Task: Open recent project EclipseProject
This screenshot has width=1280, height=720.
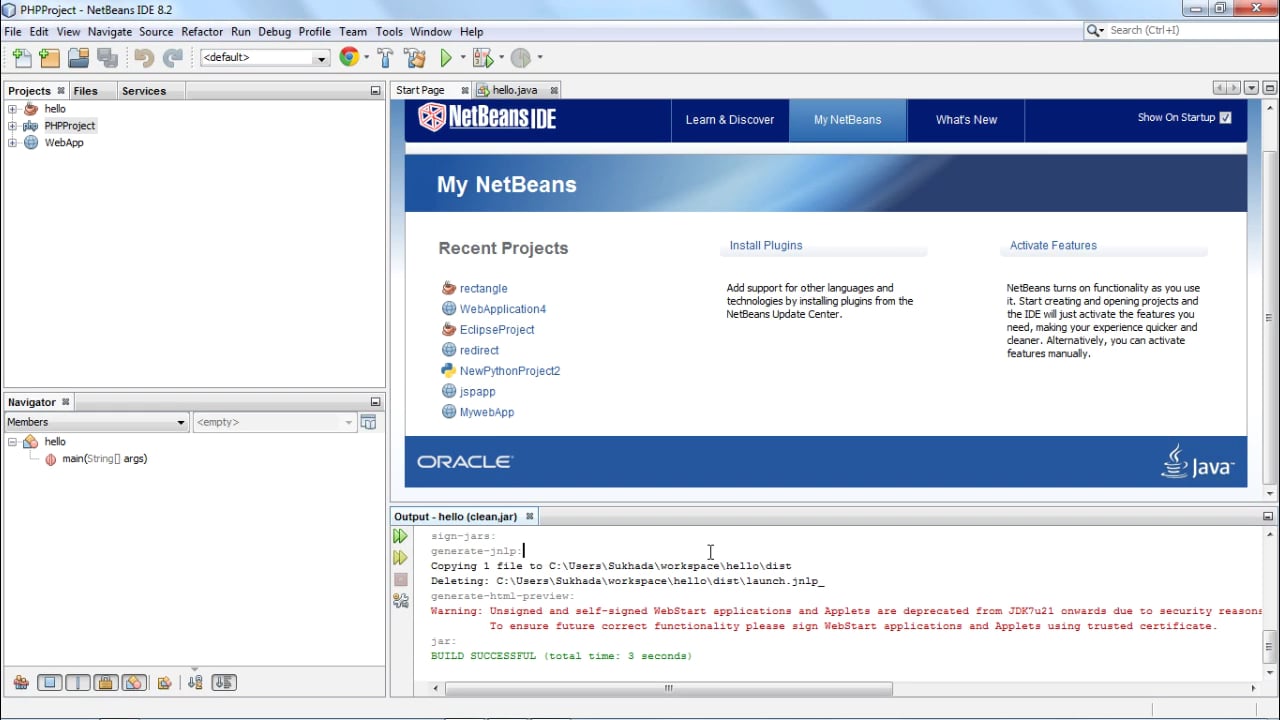Action: pyautogui.click(x=497, y=330)
